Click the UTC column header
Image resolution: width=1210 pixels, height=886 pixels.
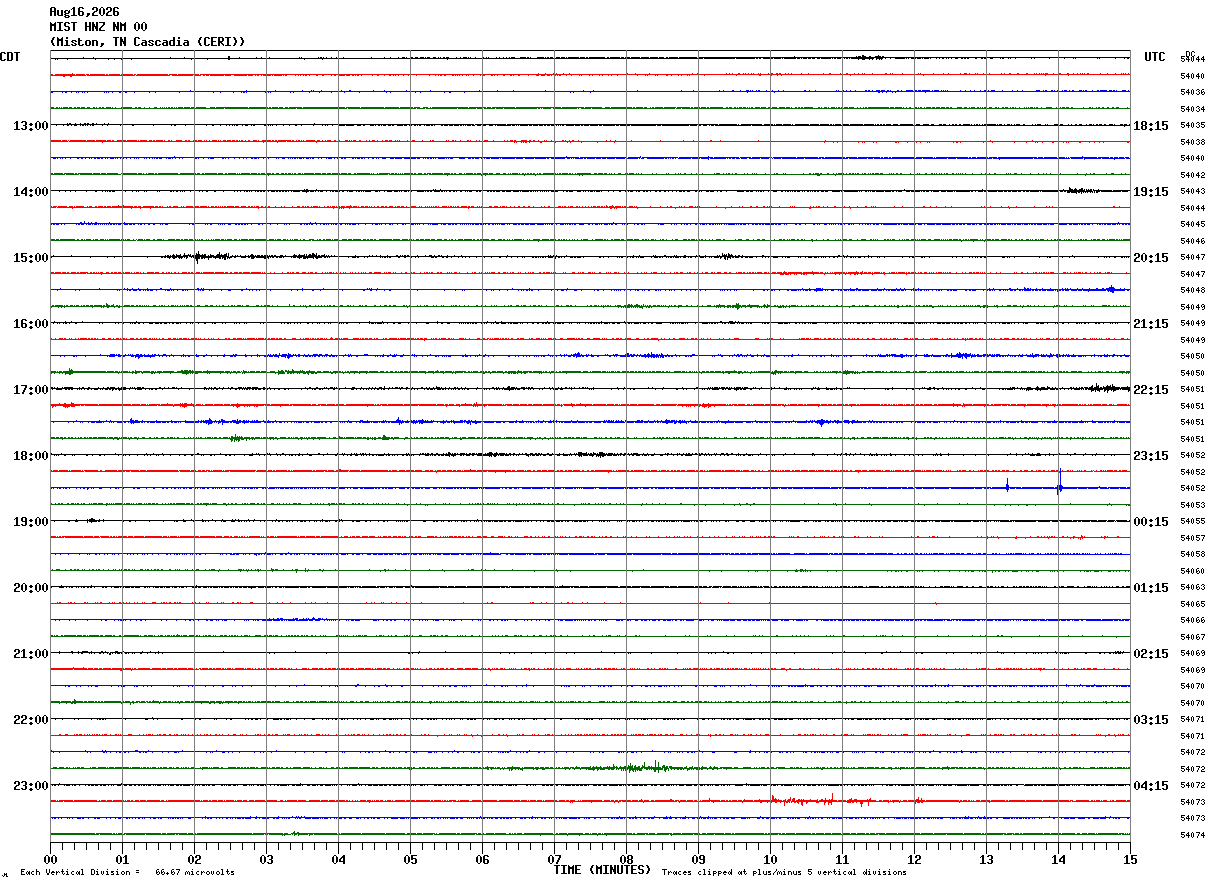click(x=1155, y=57)
